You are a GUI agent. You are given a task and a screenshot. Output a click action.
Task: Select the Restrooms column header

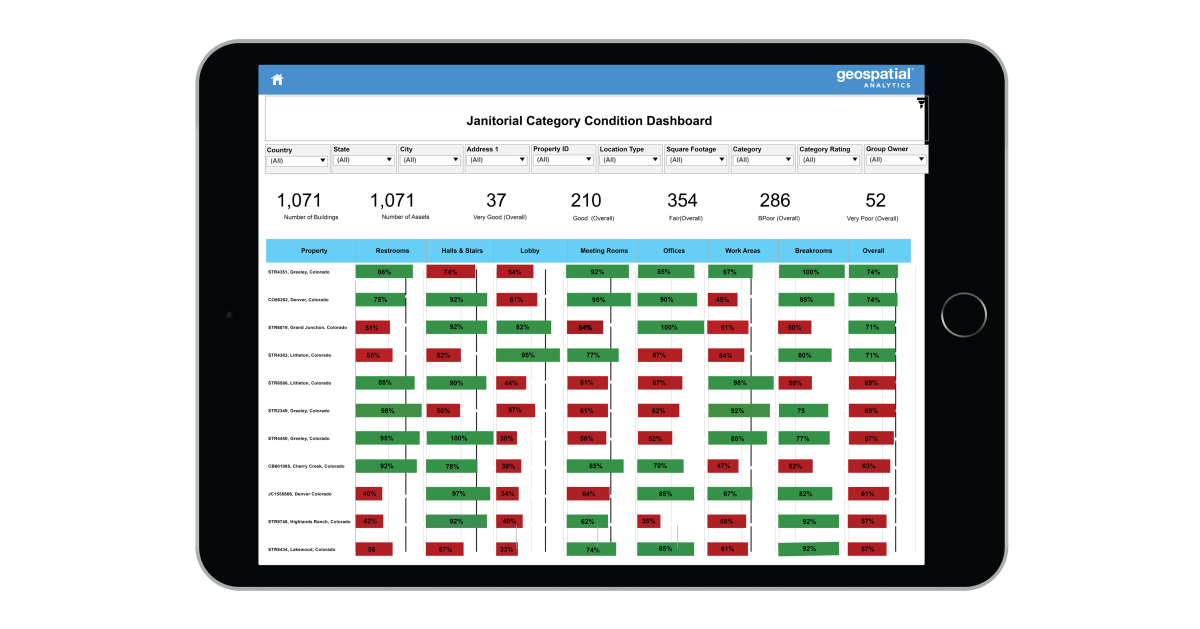[391, 251]
